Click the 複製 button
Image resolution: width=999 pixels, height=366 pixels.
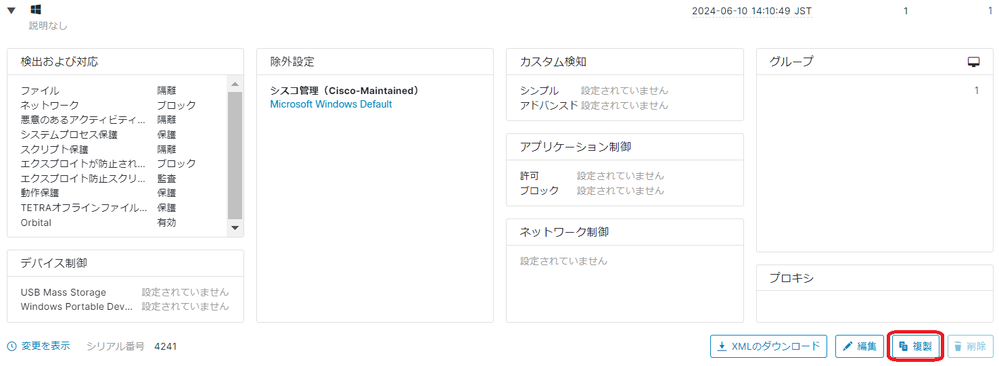[x=914, y=347]
